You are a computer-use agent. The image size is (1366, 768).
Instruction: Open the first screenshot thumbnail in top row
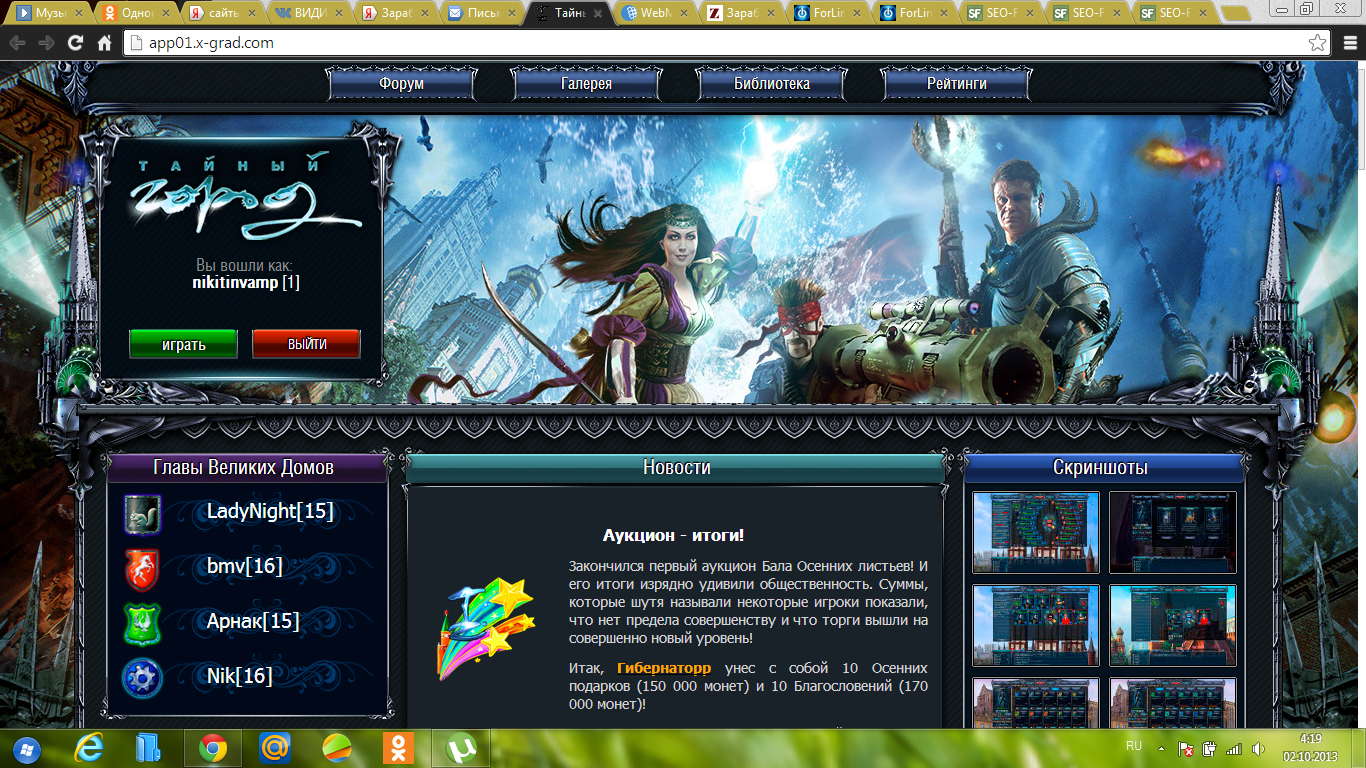pos(1036,532)
